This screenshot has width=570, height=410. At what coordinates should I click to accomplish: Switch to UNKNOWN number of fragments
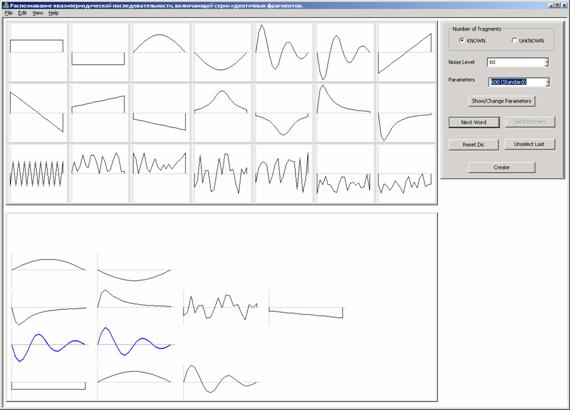[514, 40]
